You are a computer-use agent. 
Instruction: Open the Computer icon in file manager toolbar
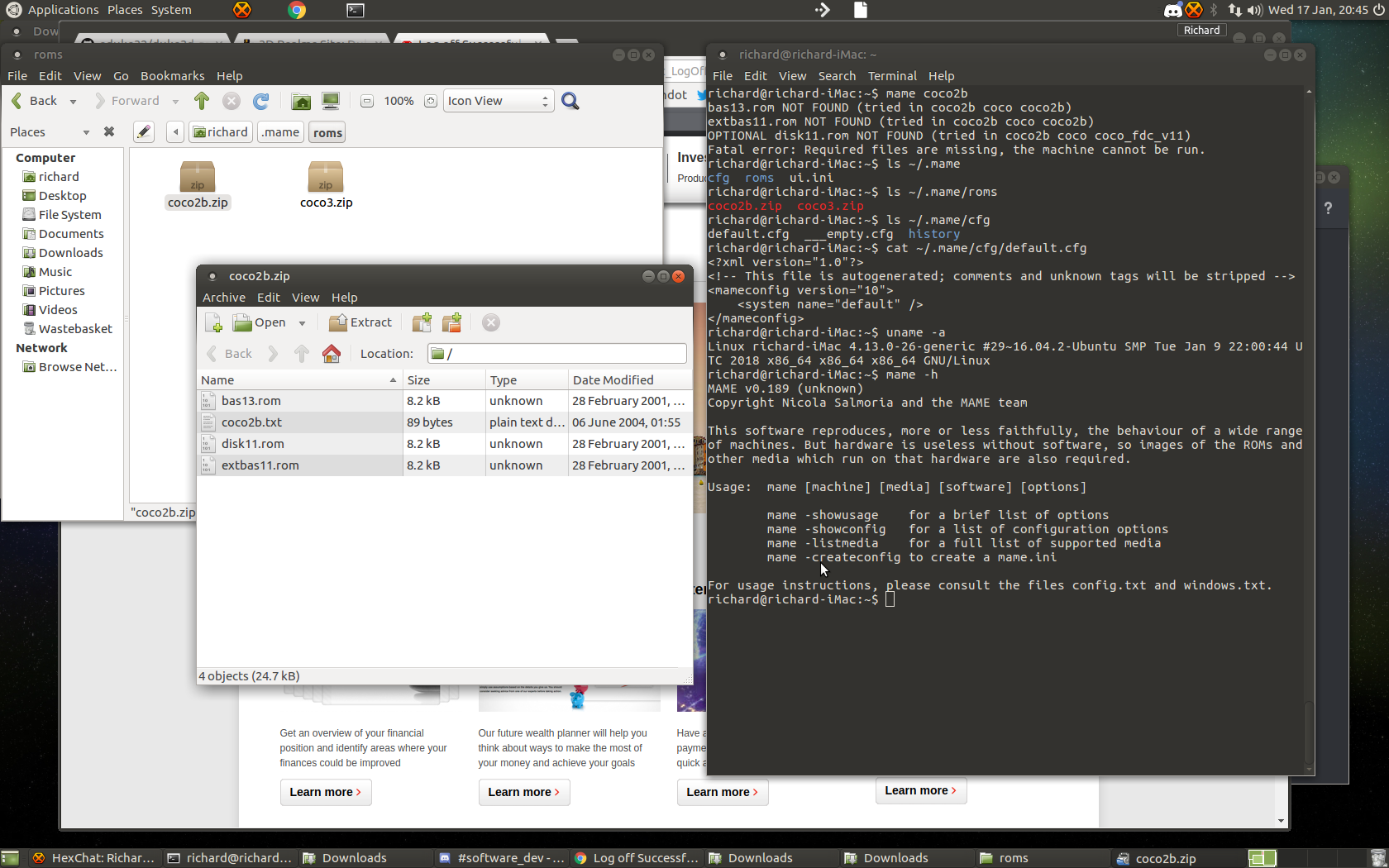[x=331, y=101]
